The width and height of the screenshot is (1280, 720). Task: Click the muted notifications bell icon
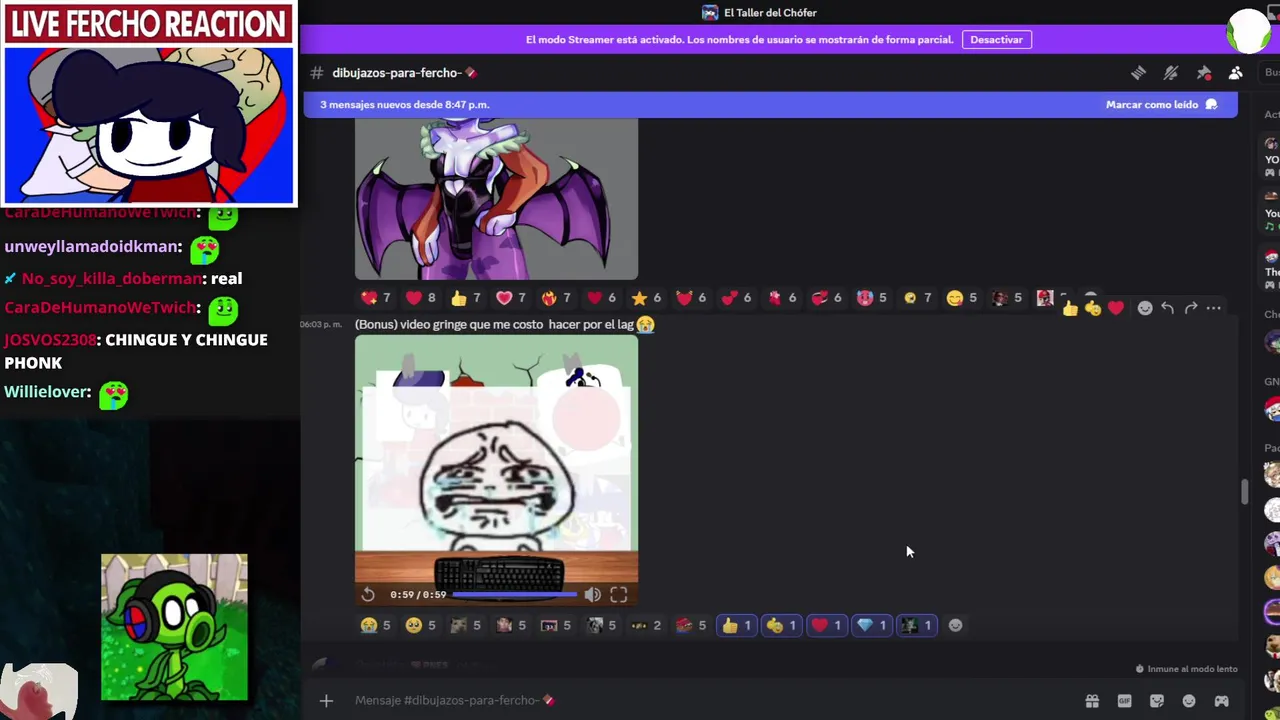click(1171, 73)
